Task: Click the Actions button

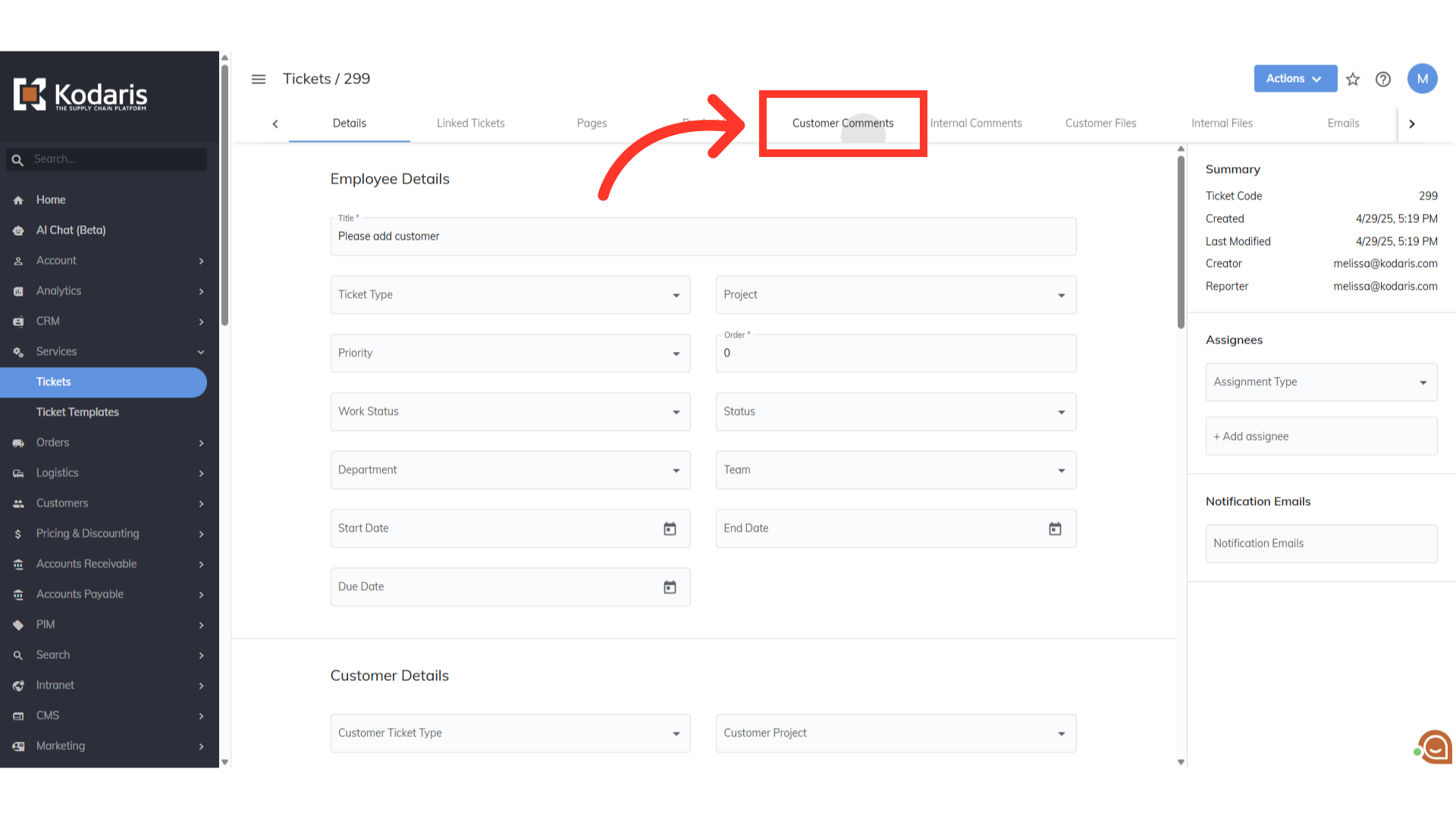Action: (1294, 79)
